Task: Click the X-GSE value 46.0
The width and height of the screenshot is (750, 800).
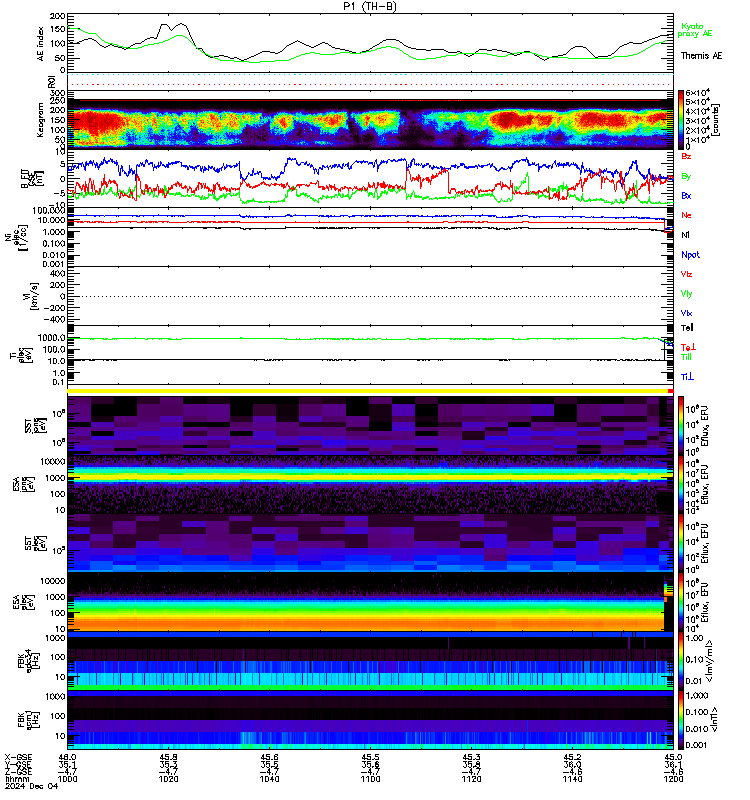Action: 67,757
